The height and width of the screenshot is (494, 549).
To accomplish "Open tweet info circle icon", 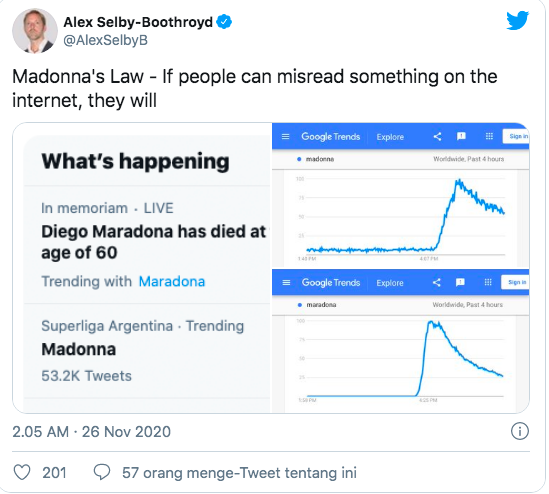I will 520,431.
